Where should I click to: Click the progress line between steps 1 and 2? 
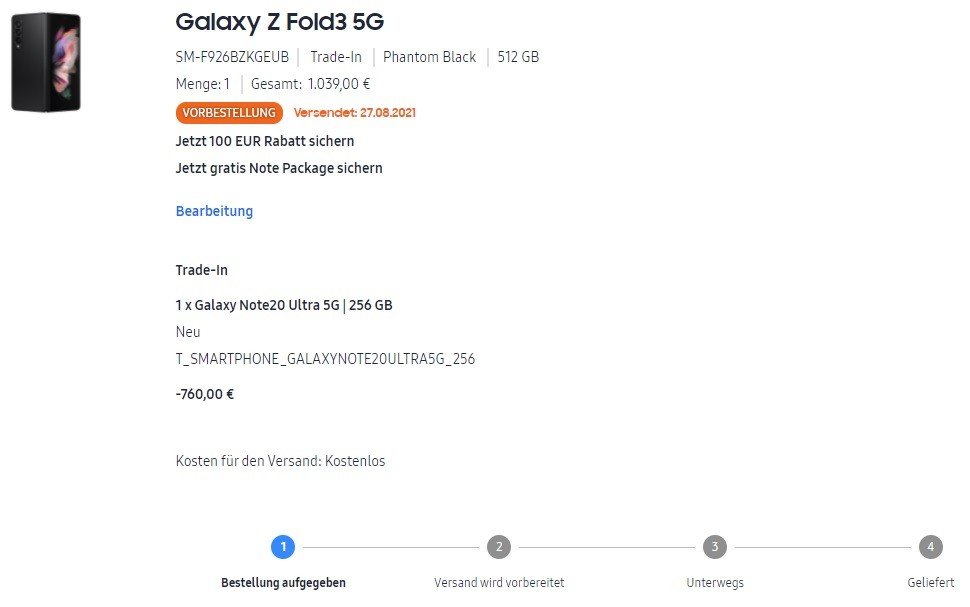tap(391, 548)
